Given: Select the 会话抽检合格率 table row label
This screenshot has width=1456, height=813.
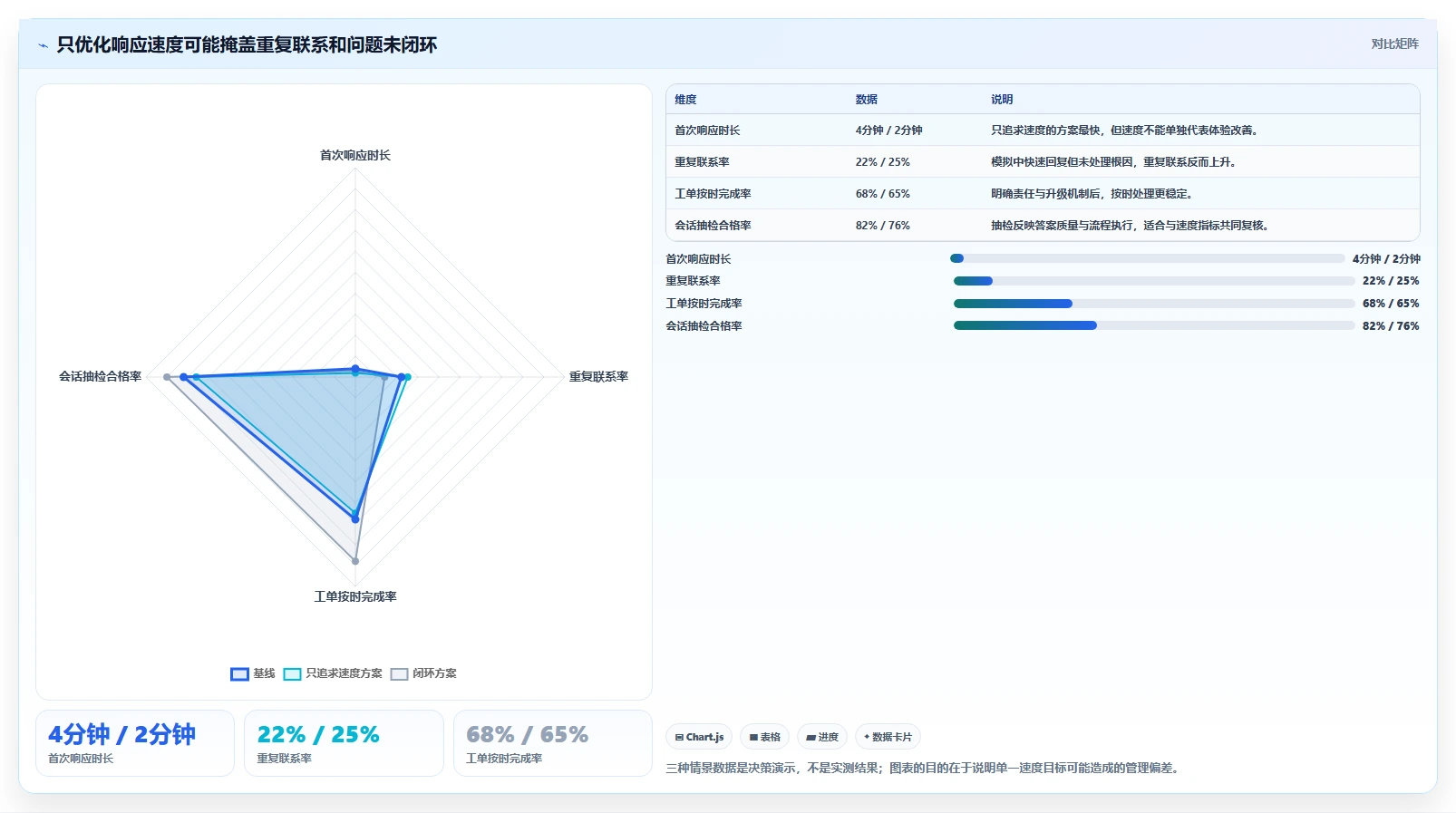Looking at the screenshot, I should pyautogui.click(x=713, y=226).
